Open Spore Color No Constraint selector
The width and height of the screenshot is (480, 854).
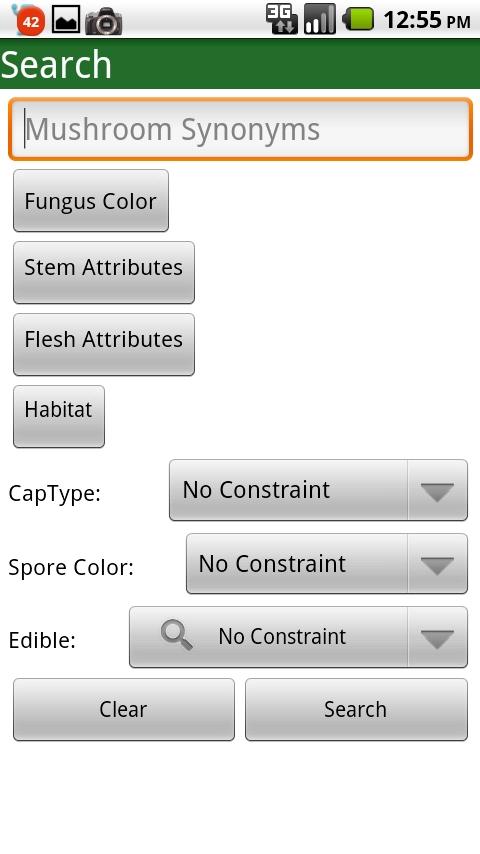[x=327, y=564]
